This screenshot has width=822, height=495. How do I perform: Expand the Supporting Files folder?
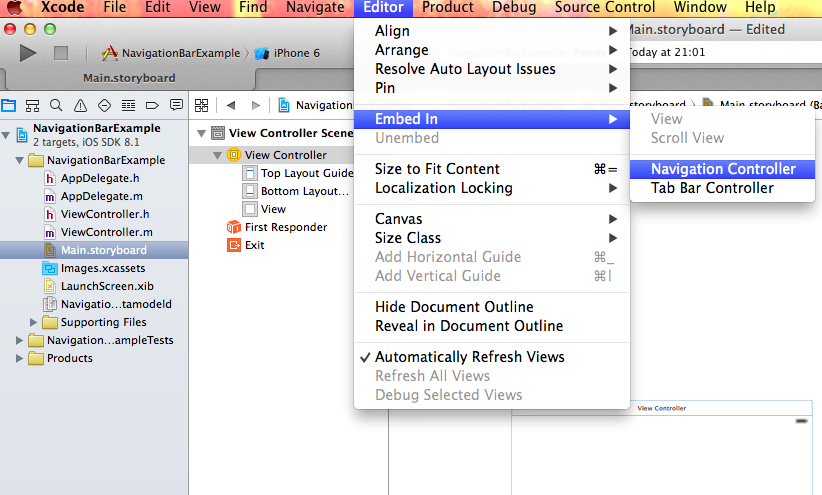[33, 322]
